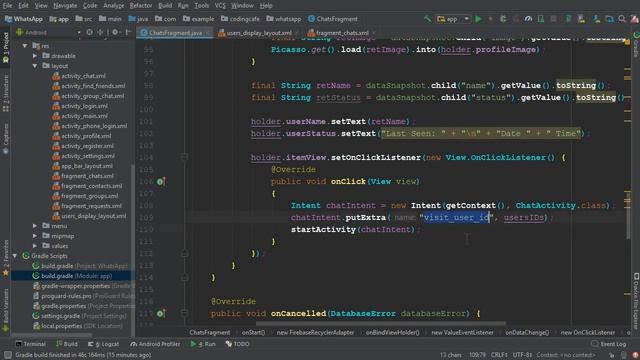Click the editor vertical scrollbar
The width and height of the screenshot is (640, 360).
pyautogui.click(x=628, y=217)
